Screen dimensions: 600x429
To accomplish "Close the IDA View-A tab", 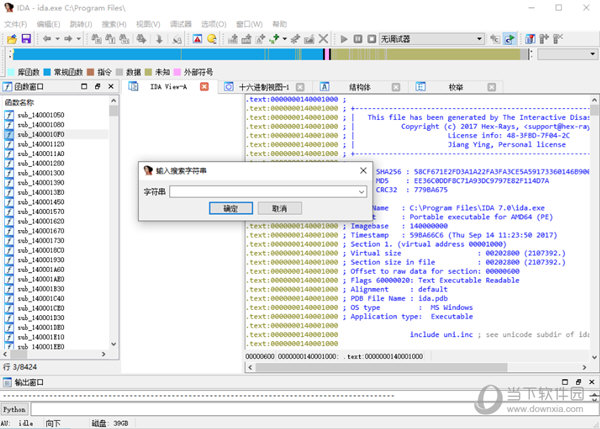I will [x=204, y=87].
